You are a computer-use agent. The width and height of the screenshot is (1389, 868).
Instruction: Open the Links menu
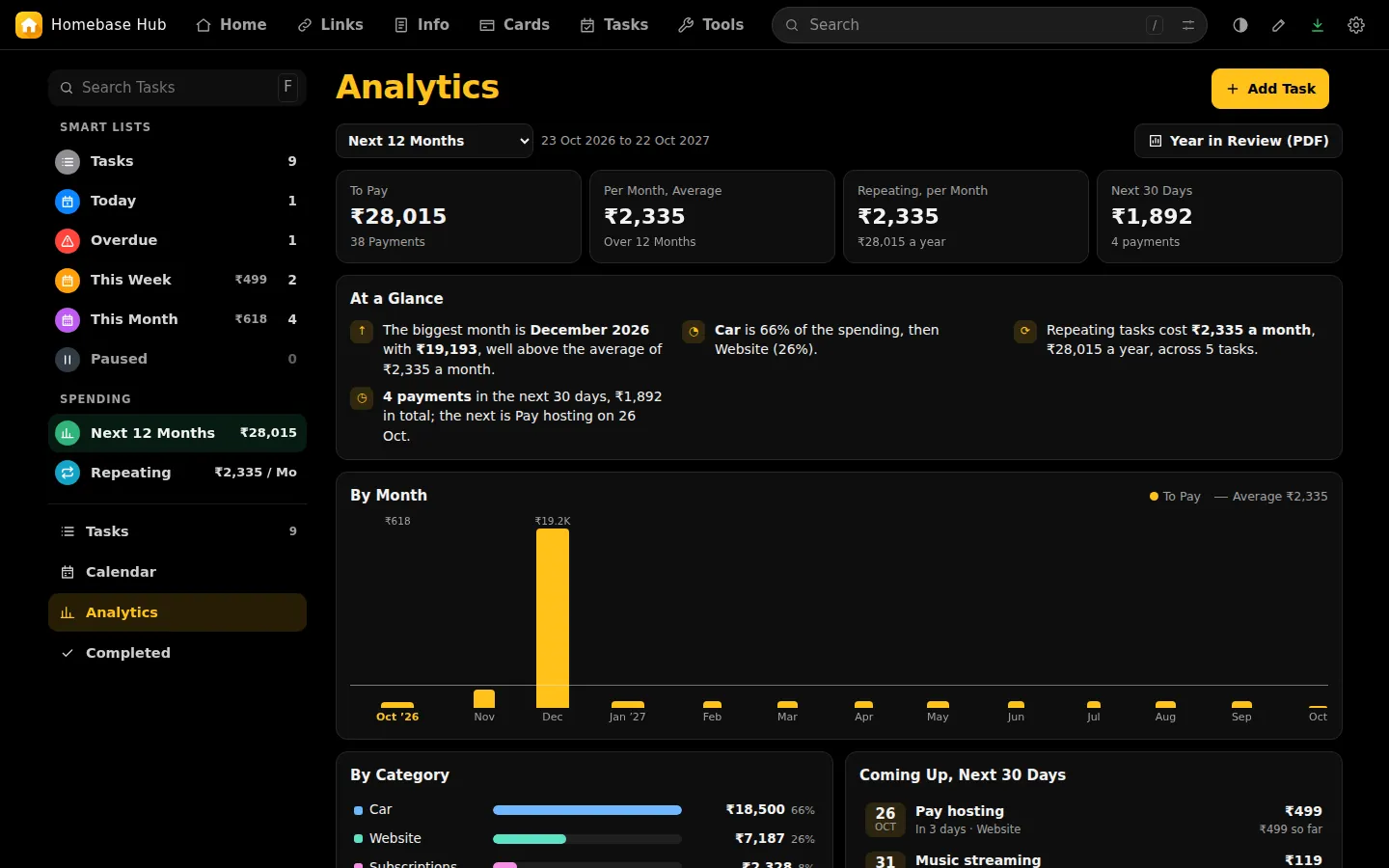point(331,25)
